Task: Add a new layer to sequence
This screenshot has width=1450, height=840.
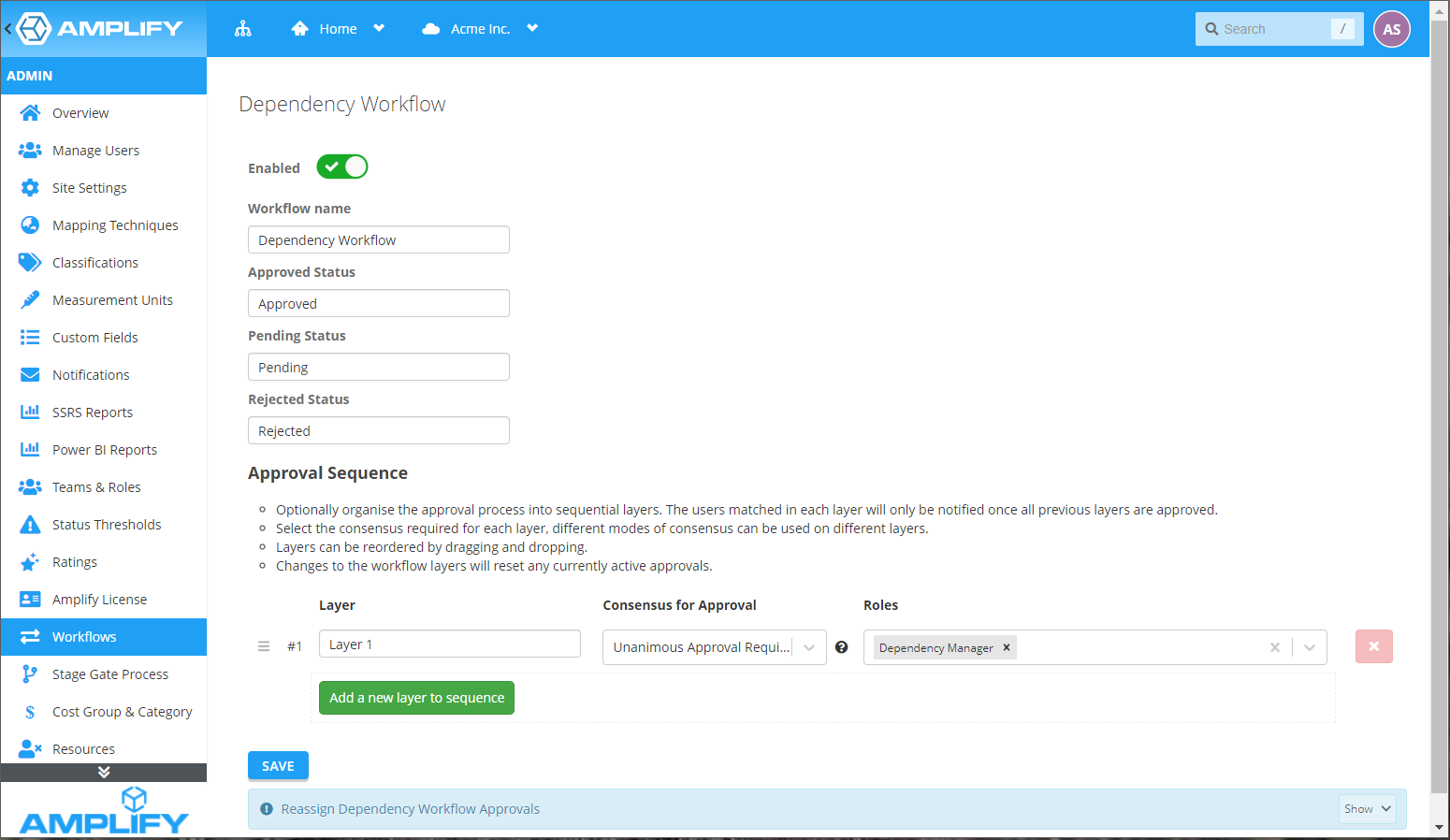Action: pyautogui.click(x=416, y=697)
